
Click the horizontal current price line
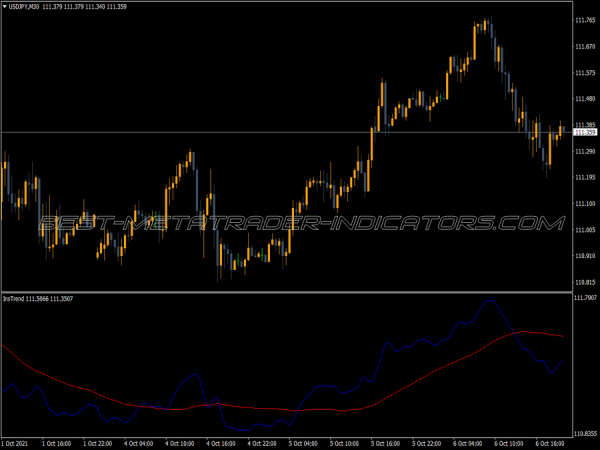(287, 132)
